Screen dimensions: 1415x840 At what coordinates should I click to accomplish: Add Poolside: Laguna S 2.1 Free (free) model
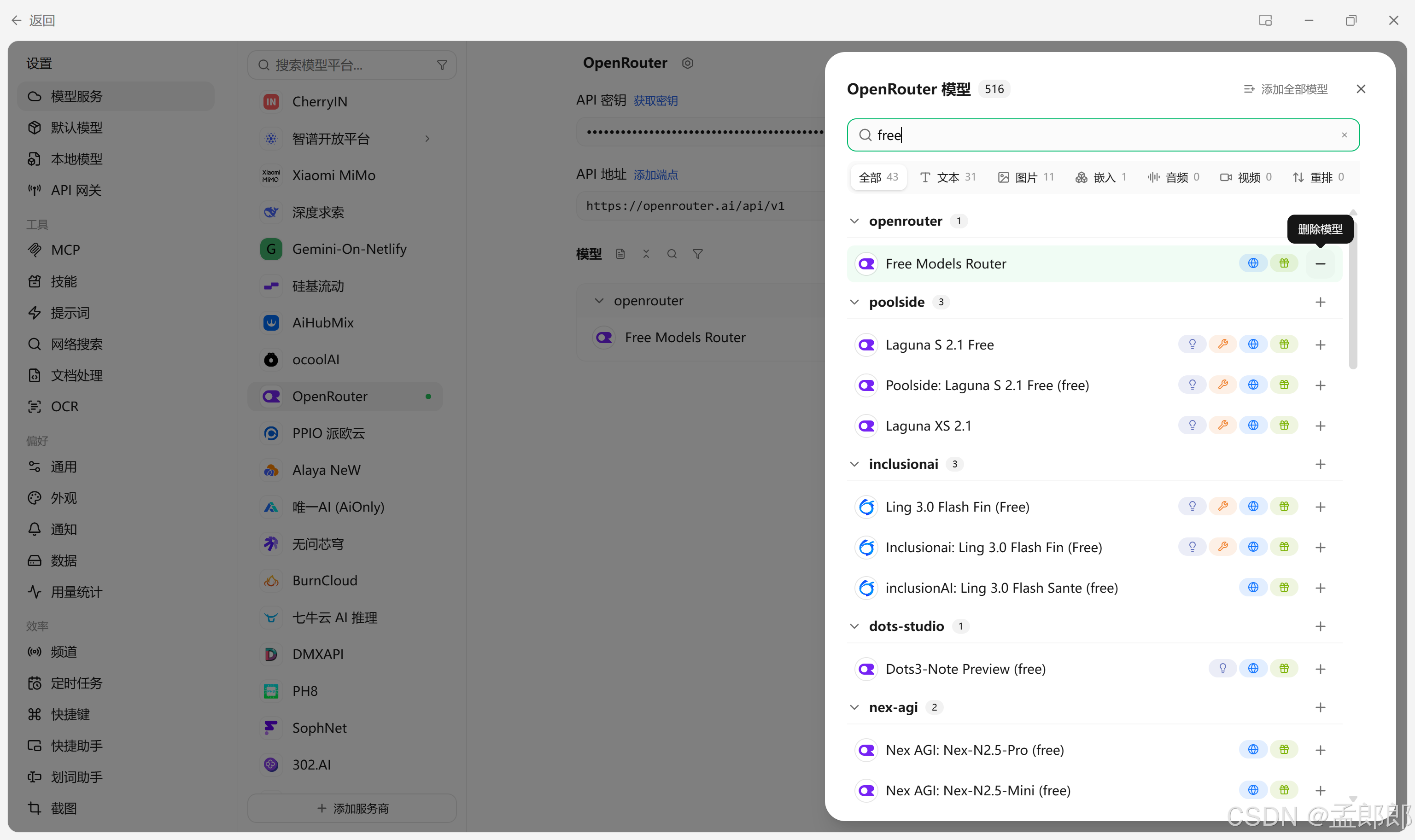coord(1320,385)
